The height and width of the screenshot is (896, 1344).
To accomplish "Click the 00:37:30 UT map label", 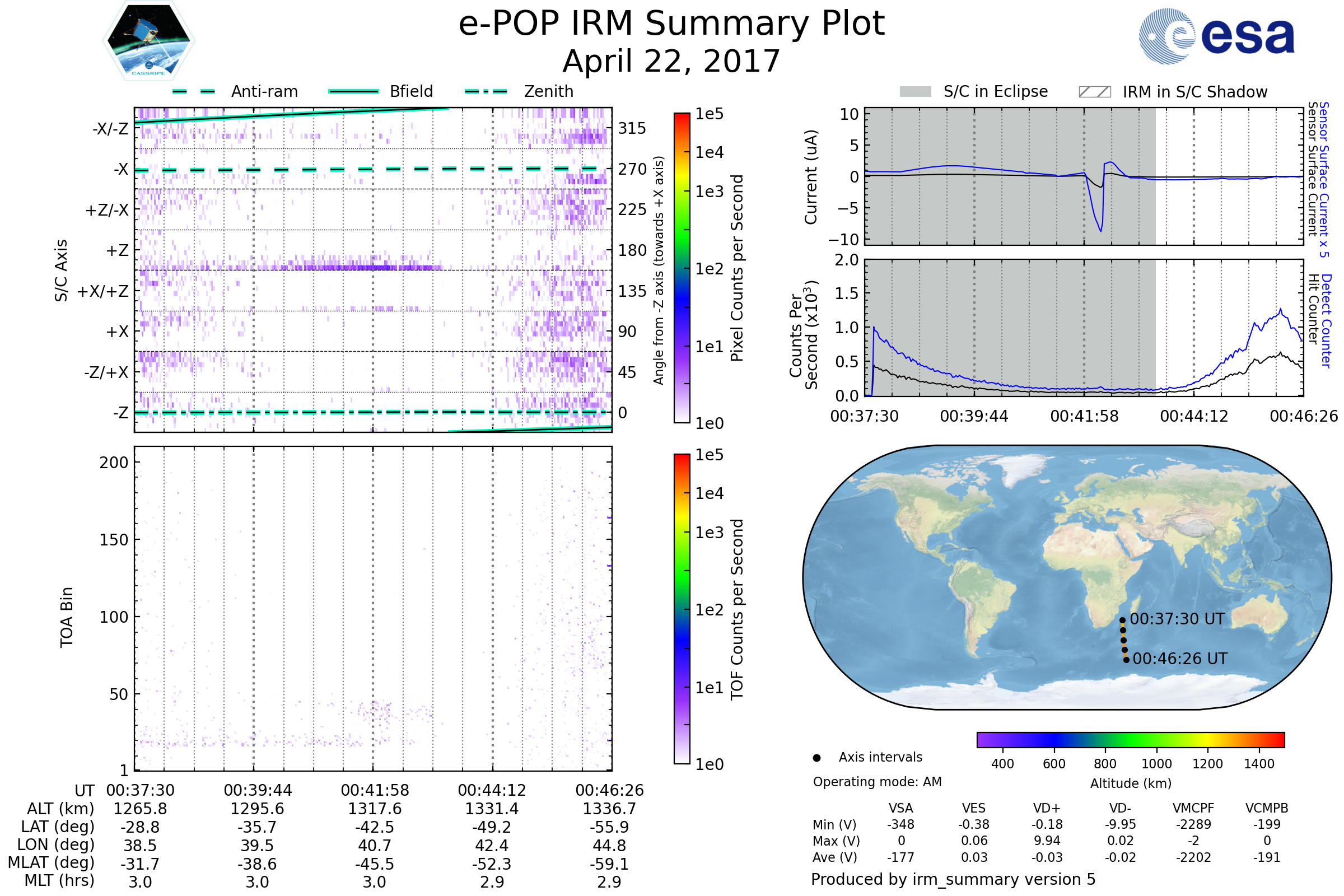I will [1177, 619].
